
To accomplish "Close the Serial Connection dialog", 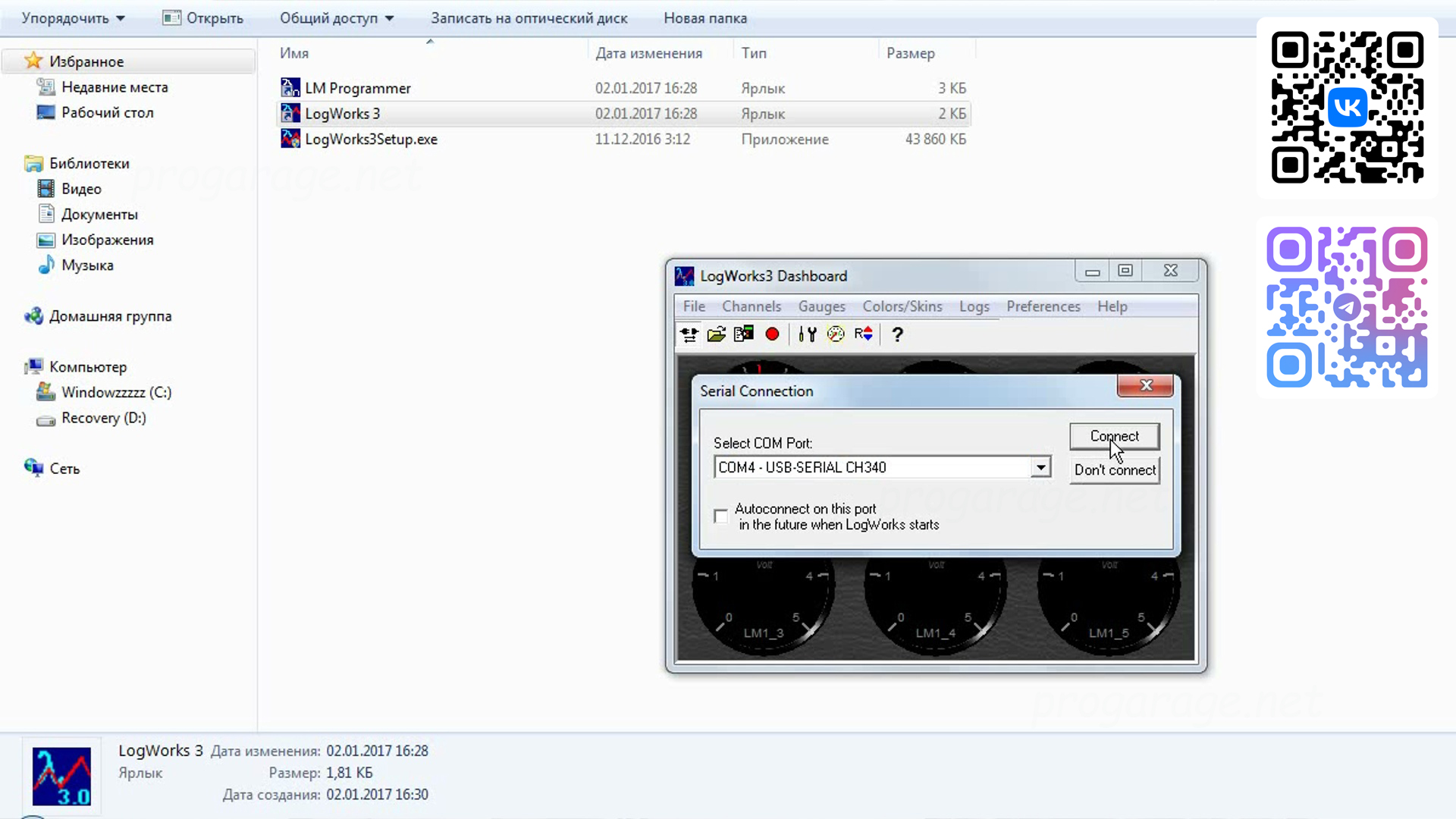I will (x=1145, y=386).
